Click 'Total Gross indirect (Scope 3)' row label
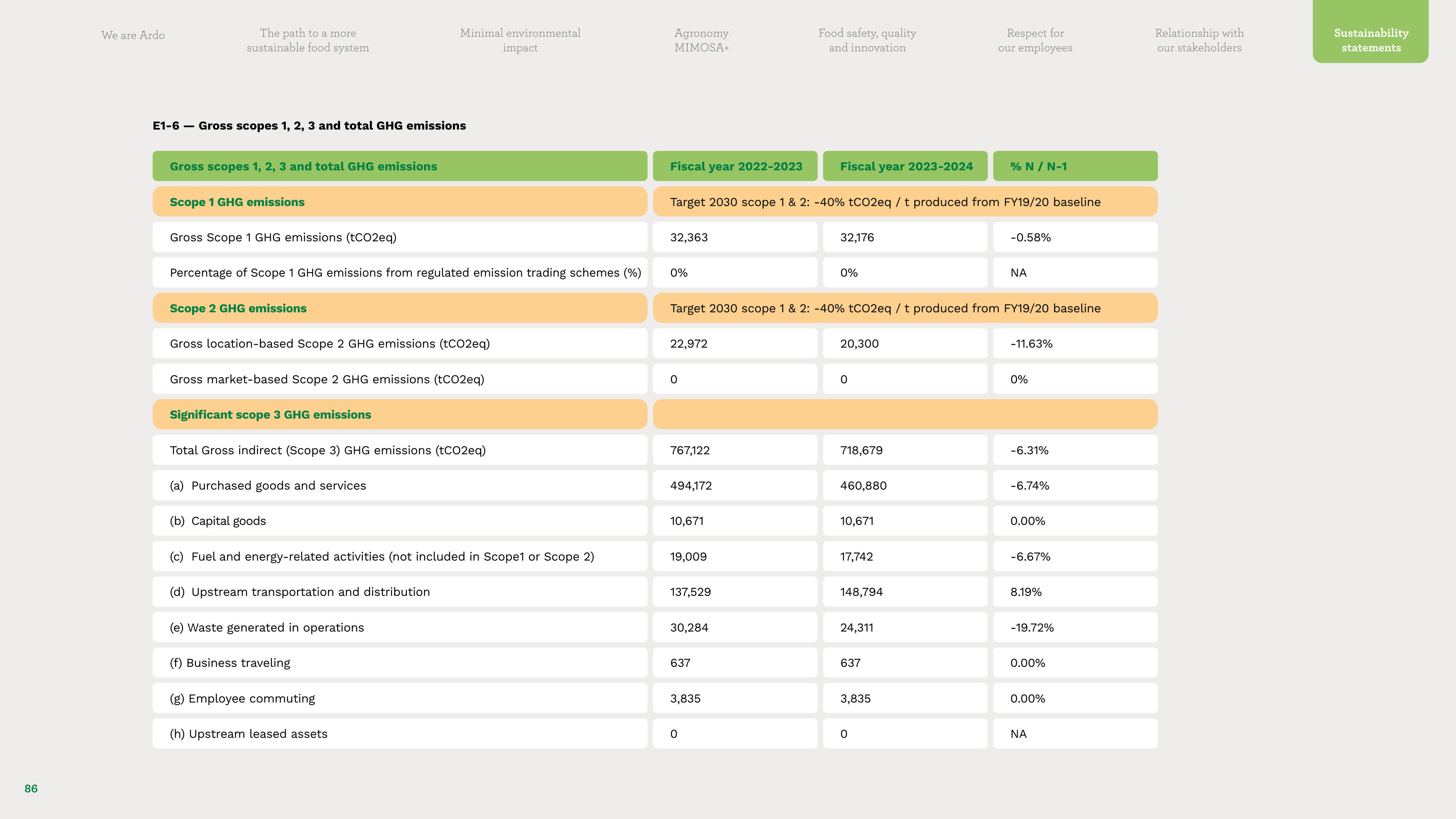Viewport: 1456px width, 819px height. click(x=328, y=451)
